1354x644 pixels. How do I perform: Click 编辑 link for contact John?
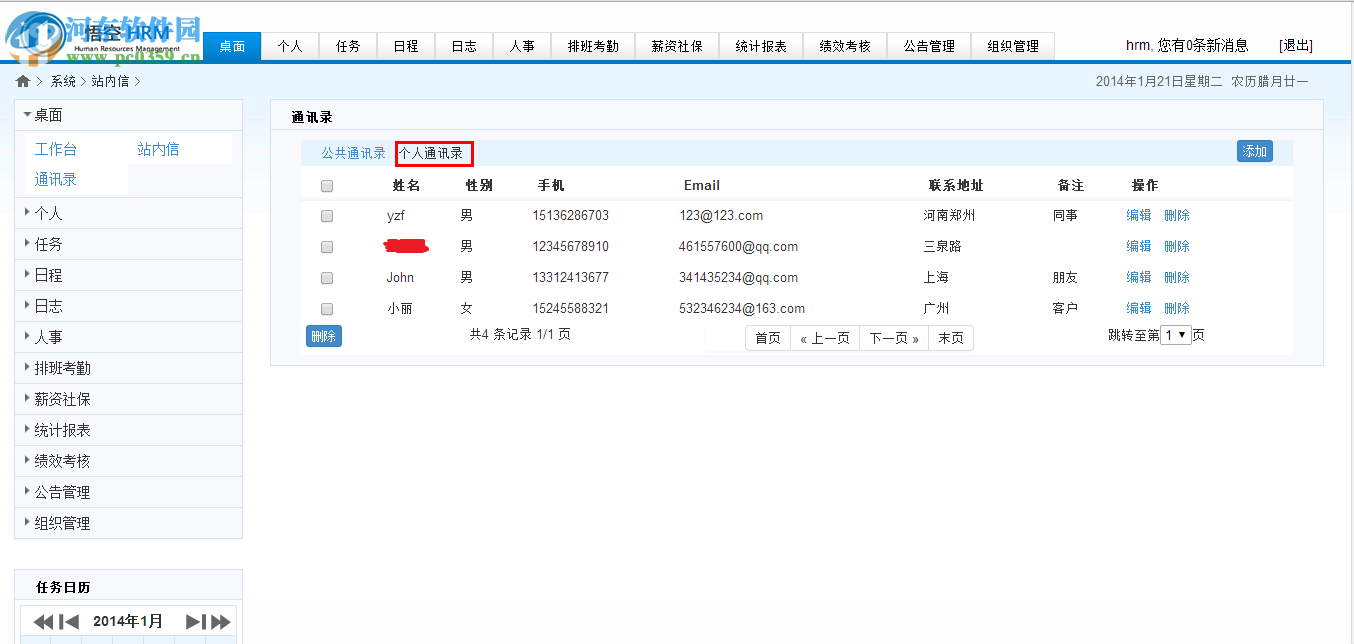coord(1137,277)
